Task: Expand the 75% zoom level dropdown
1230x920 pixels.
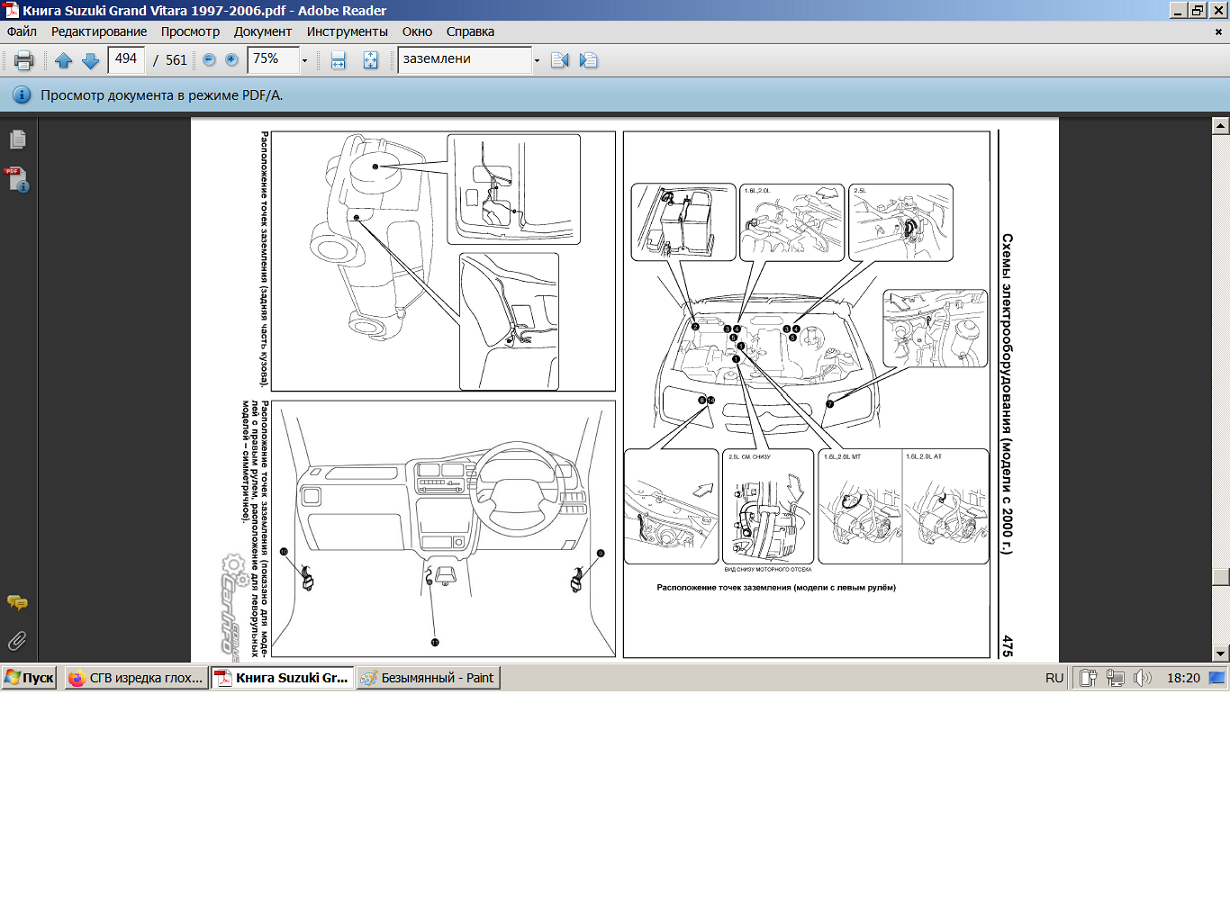Action: 304,60
